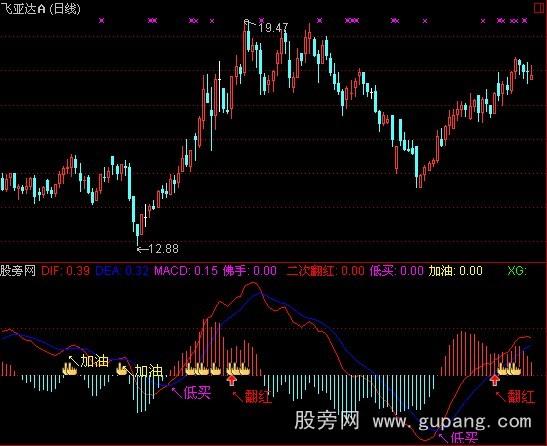
Task: Click the right red 翻红 annotation text
Action: [521, 397]
